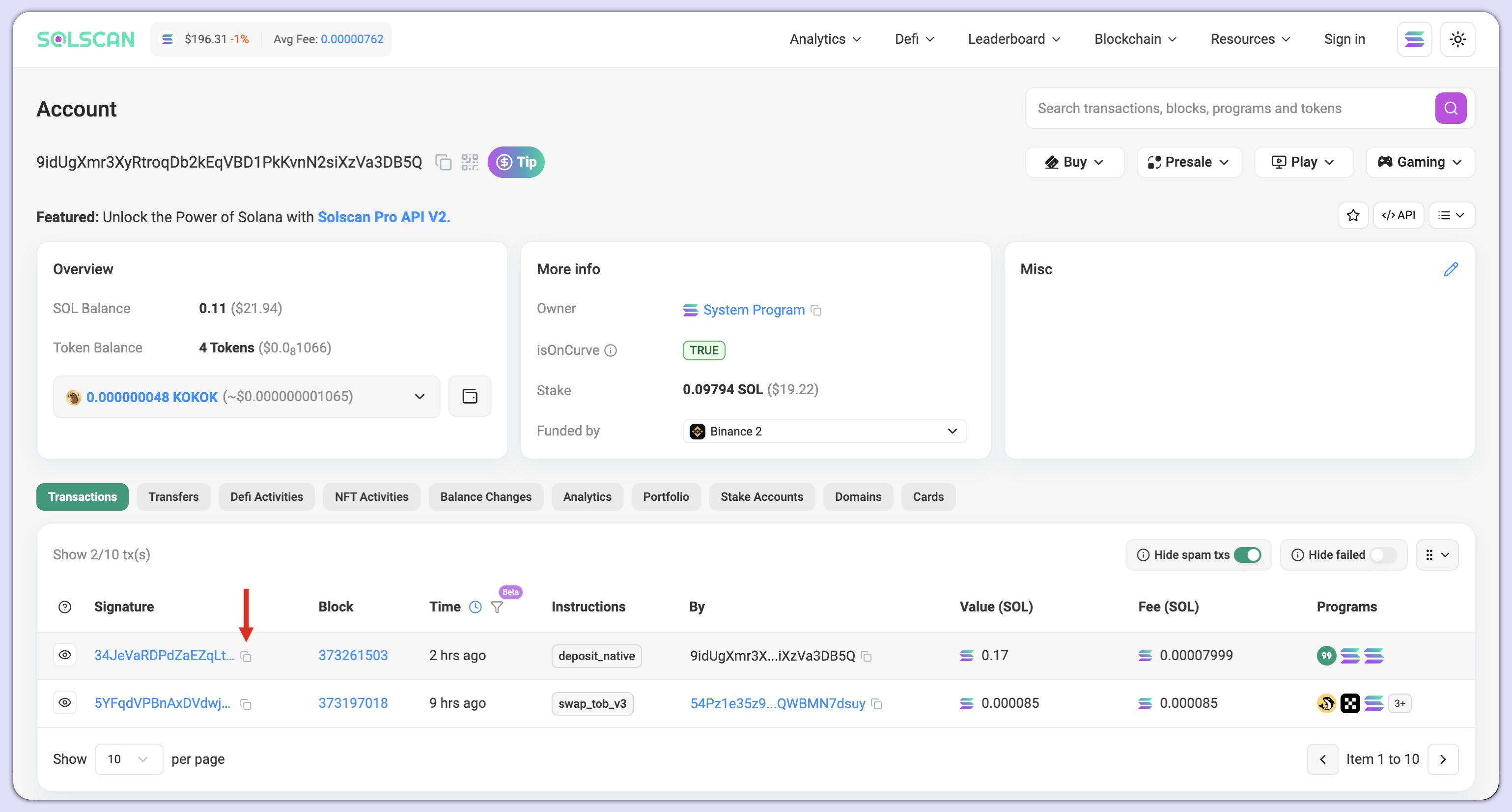Expand the KOKOK token balance dropdown
The height and width of the screenshot is (812, 1512).
[419, 396]
